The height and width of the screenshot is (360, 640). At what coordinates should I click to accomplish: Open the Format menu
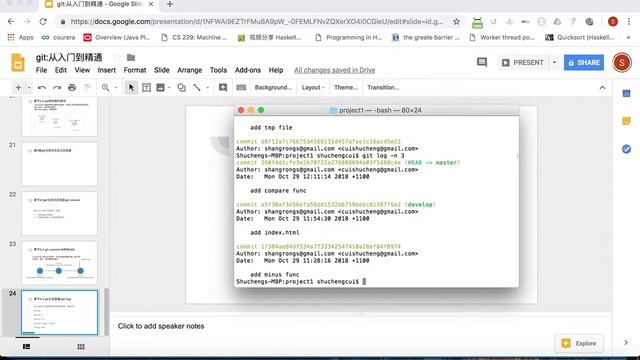coord(135,70)
